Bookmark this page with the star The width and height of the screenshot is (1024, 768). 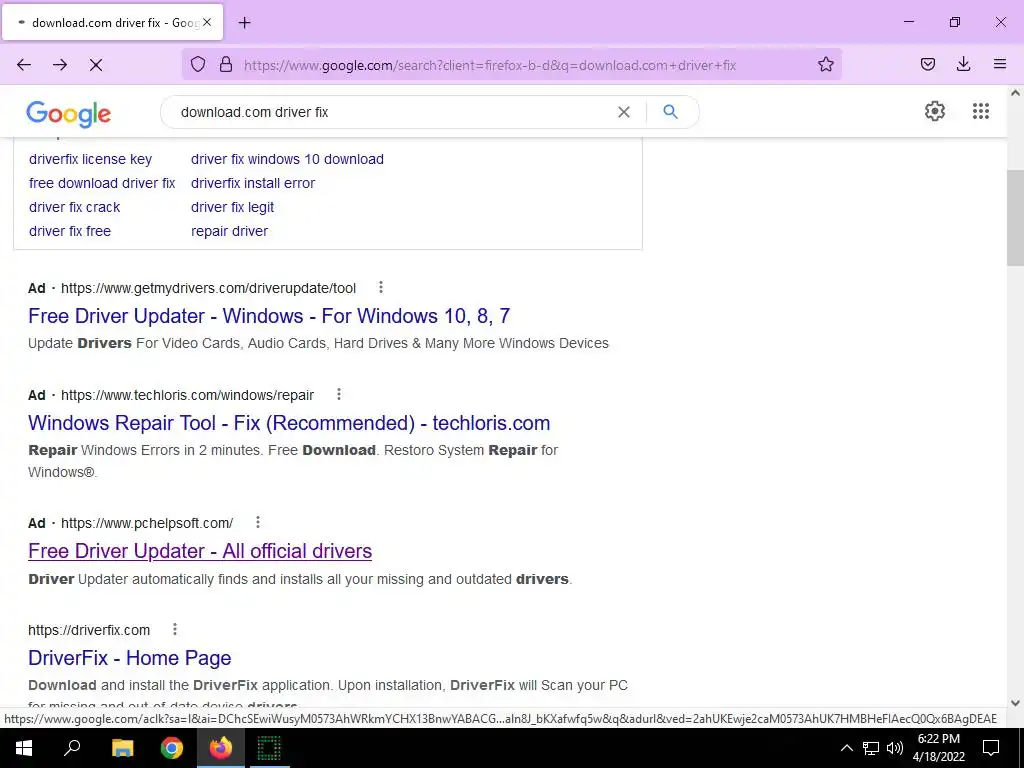pyautogui.click(x=825, y=64)
